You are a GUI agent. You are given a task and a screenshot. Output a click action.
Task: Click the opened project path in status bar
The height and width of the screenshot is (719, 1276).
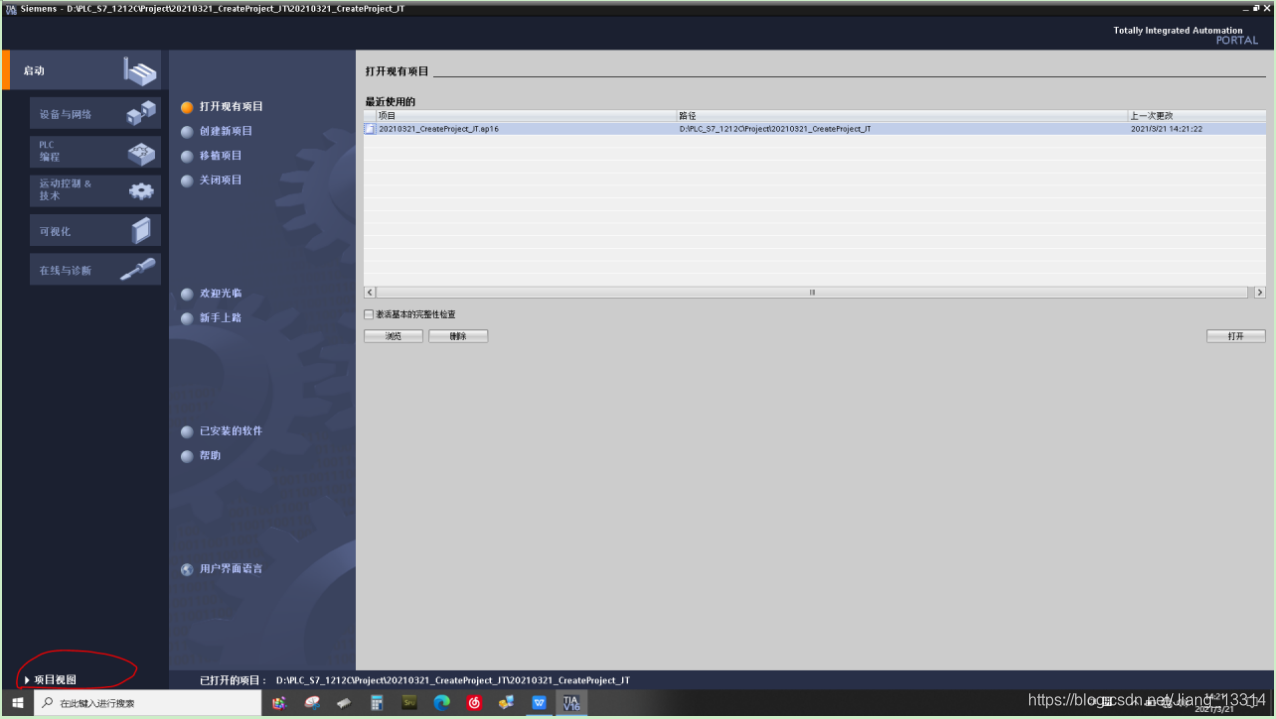click(453, 680)
